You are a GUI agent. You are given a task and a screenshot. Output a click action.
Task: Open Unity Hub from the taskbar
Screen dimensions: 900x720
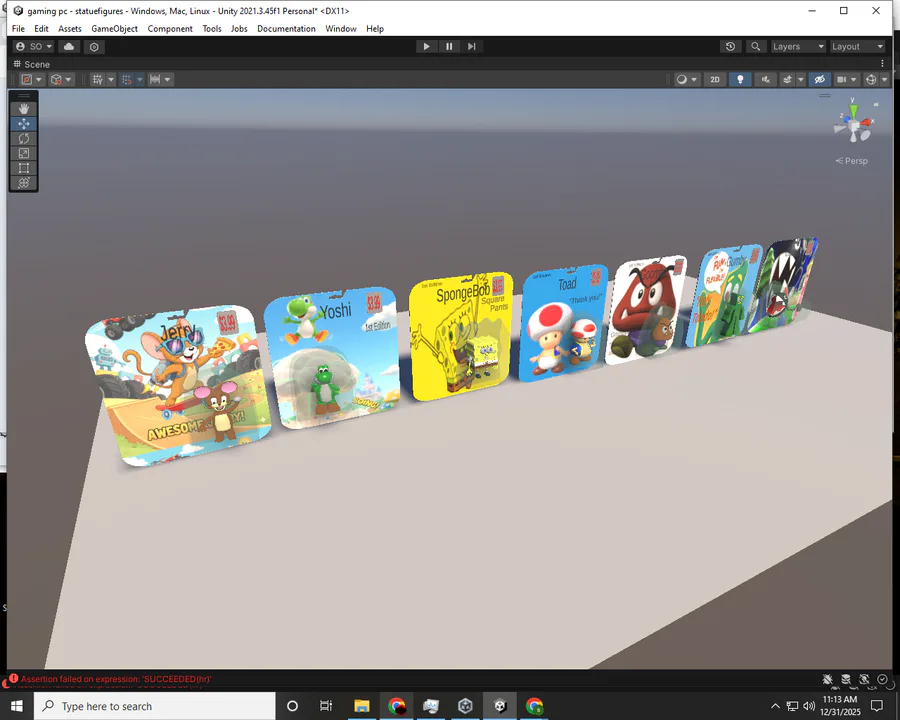(465, 706)
